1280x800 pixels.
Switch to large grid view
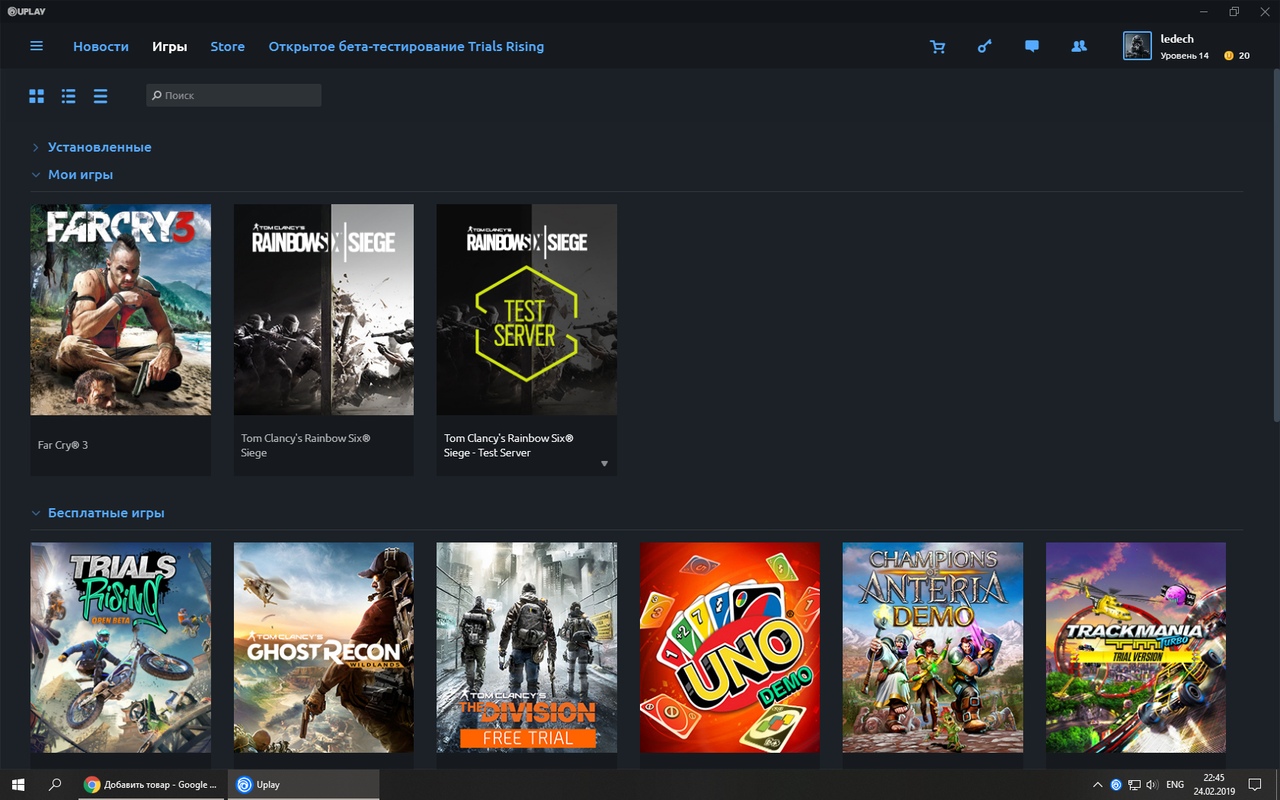pyautogui.click(x=37, y=96)
